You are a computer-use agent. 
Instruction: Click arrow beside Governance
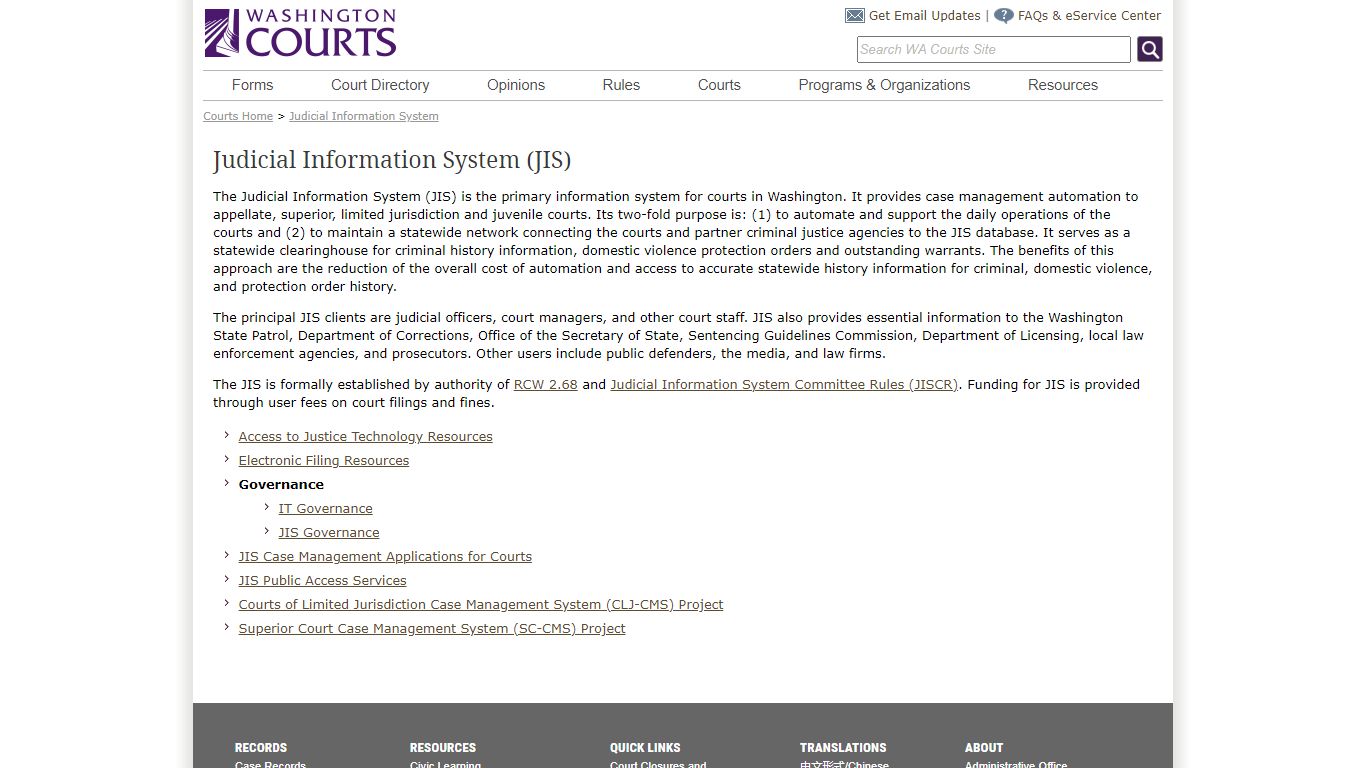(x=227, y=482)
